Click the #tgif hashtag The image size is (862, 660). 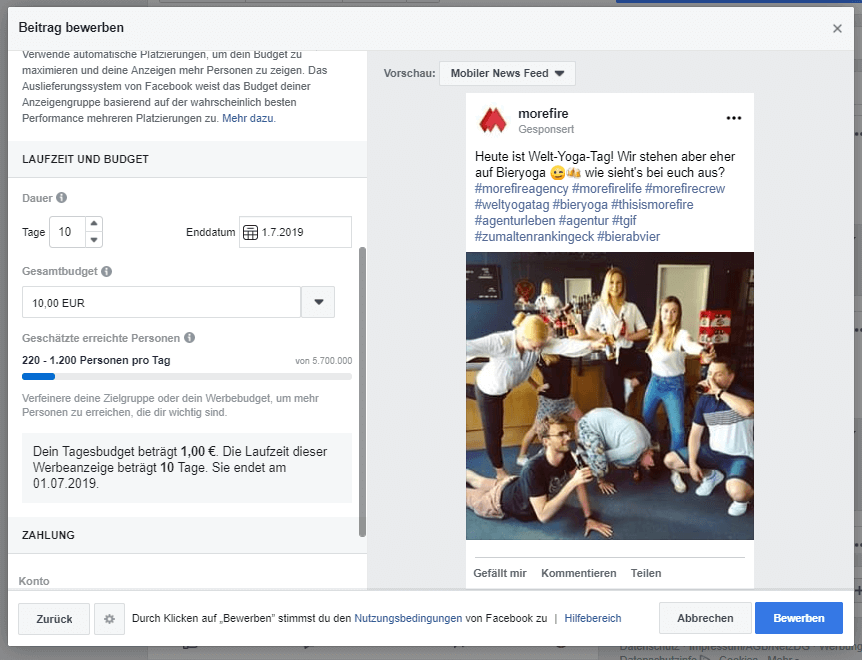[624, 220]
